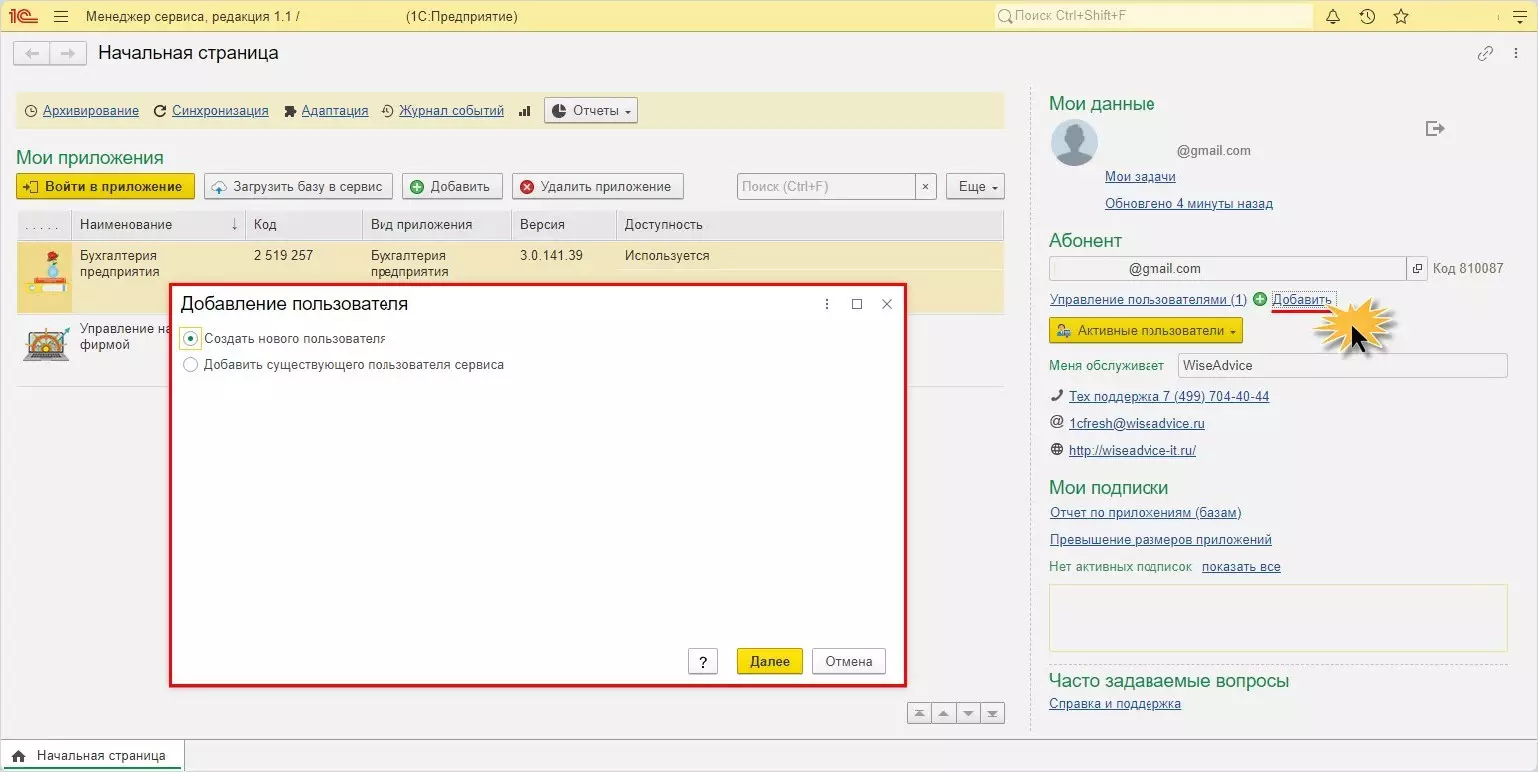Clear the applications search with the × button
Screen dimensions: 1538x772
[926, 186]
